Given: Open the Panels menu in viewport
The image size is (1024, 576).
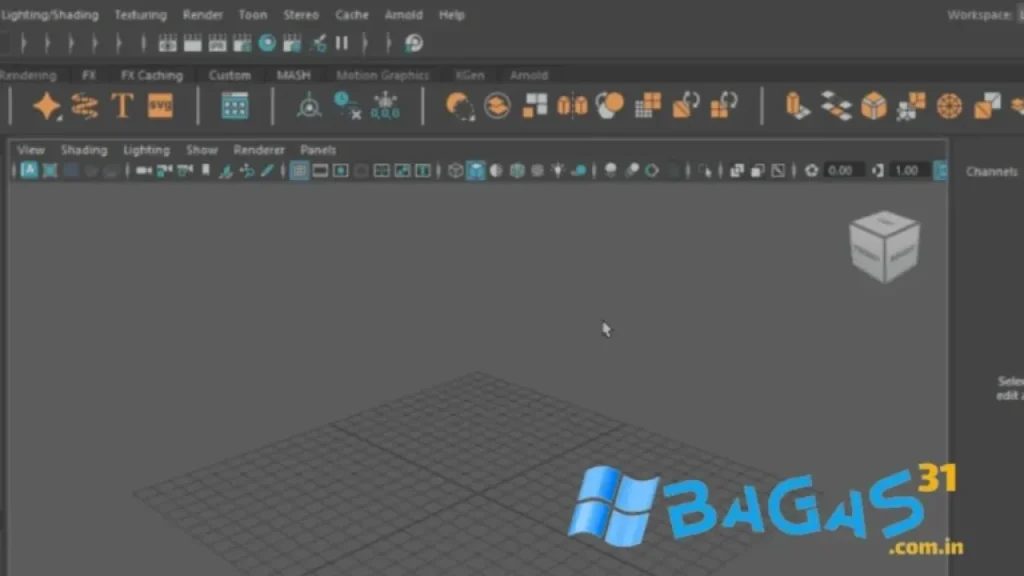Looking at the screenshot, I should click(x=318, y=150).
